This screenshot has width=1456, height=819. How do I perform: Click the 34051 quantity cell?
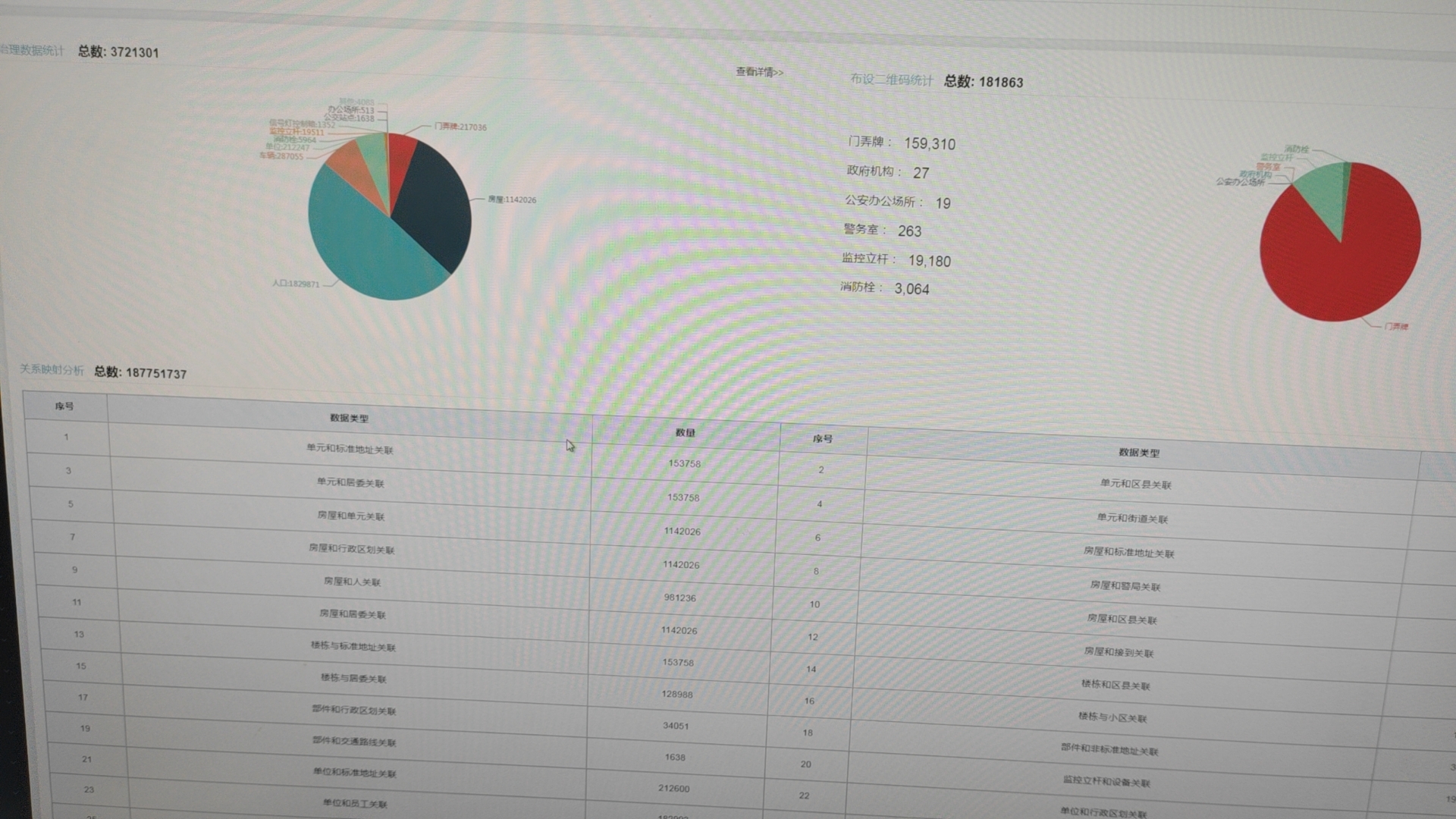tap(676, 726)
